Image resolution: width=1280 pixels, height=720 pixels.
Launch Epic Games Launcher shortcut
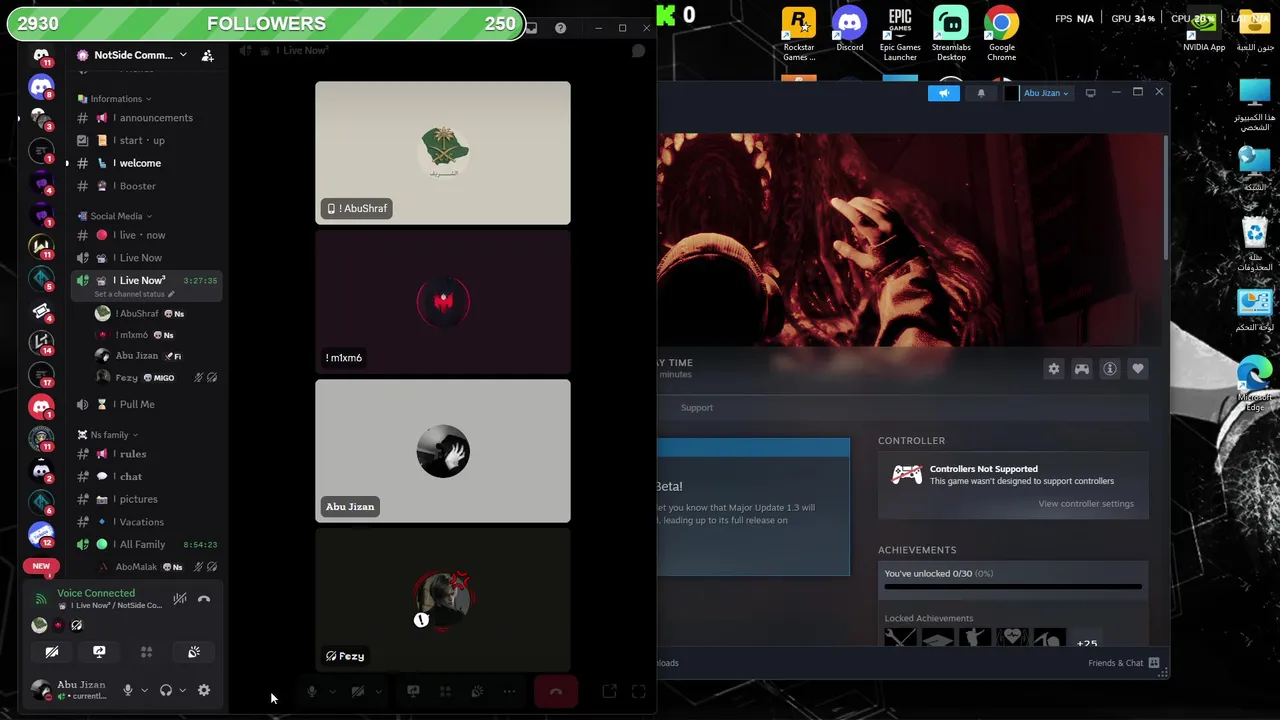(x=900, y=35)
